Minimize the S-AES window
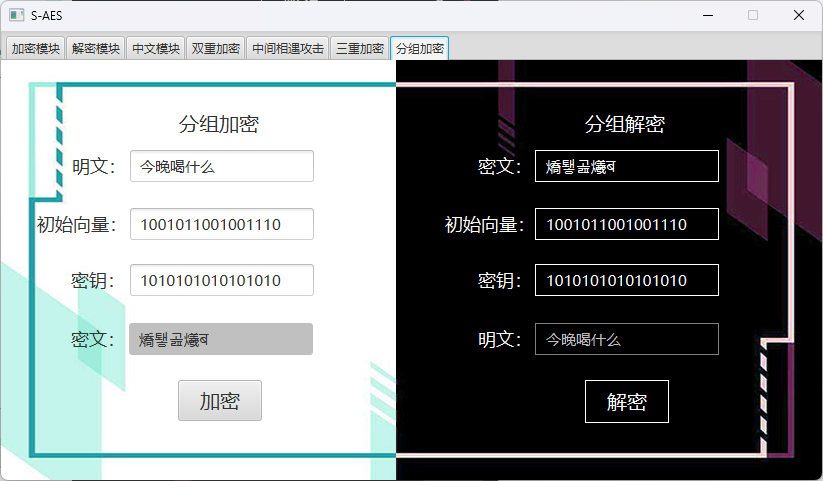This screenshot has width=823, height=481. pyautogui.click(x=708, y=16)
